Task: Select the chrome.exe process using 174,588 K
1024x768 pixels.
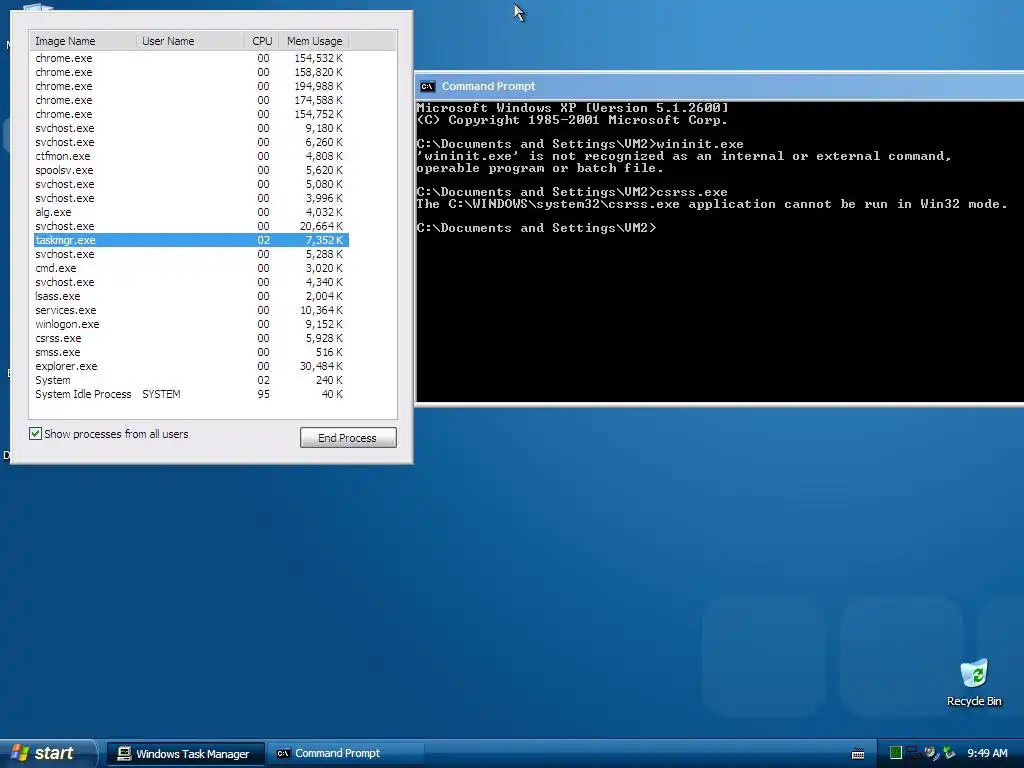Action: [191, 101]
